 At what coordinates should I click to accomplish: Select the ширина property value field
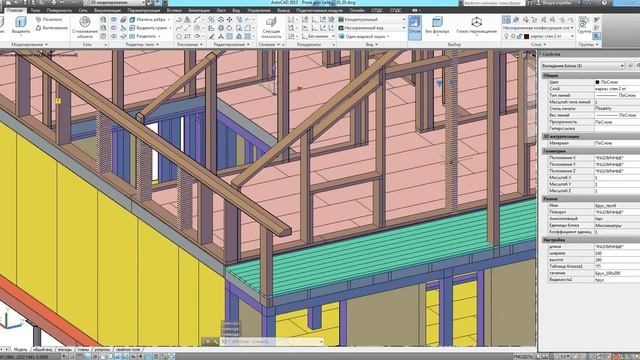(x=617, y=253)
